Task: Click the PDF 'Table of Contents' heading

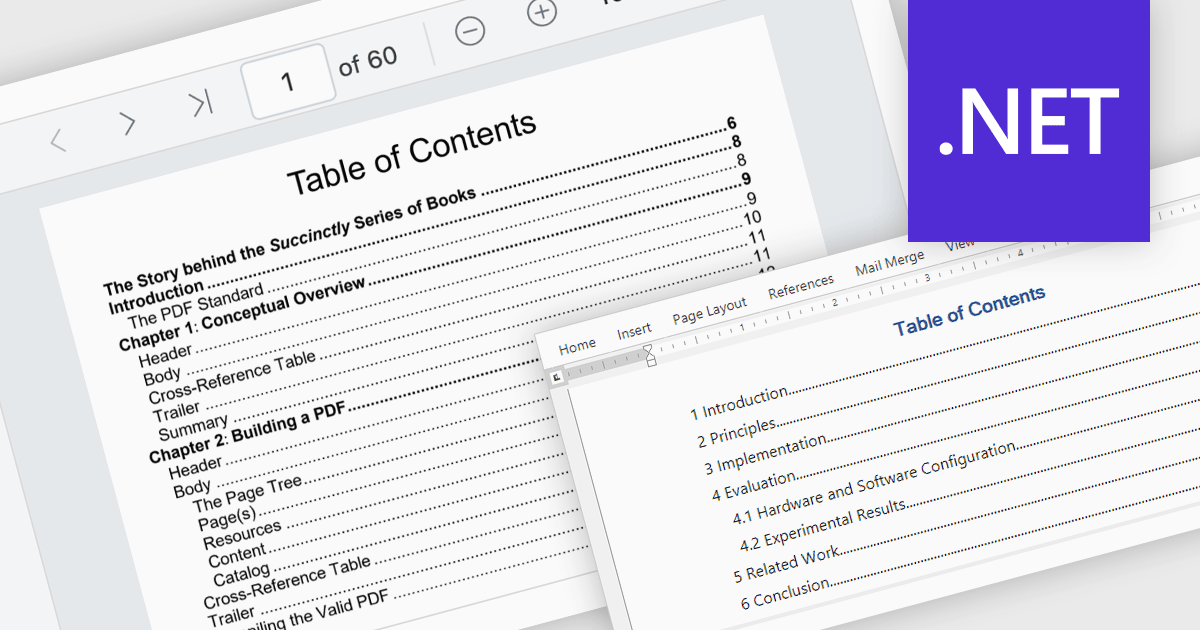Action: coord(412,153)
